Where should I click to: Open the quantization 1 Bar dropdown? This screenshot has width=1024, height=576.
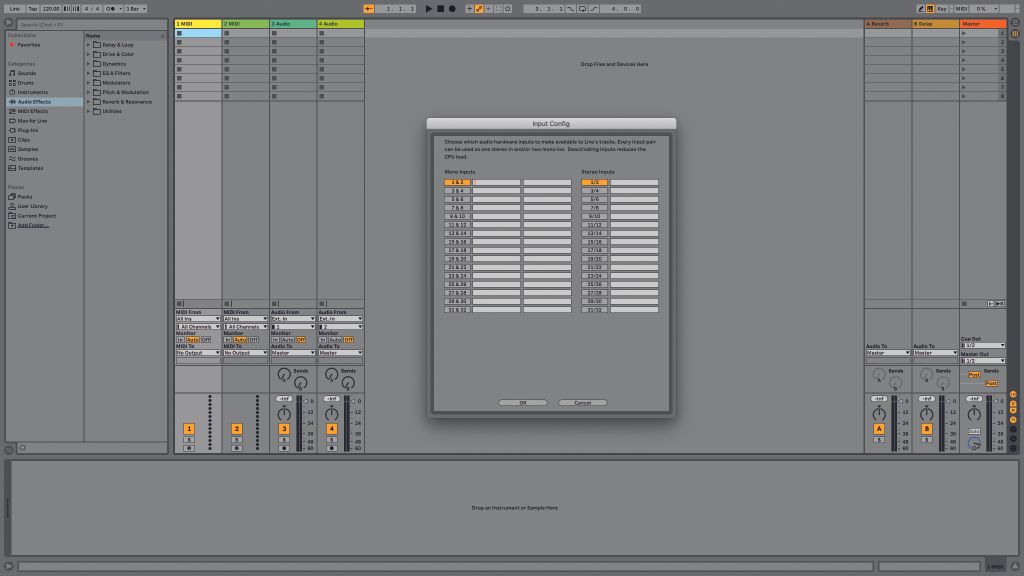click(135, 8)
